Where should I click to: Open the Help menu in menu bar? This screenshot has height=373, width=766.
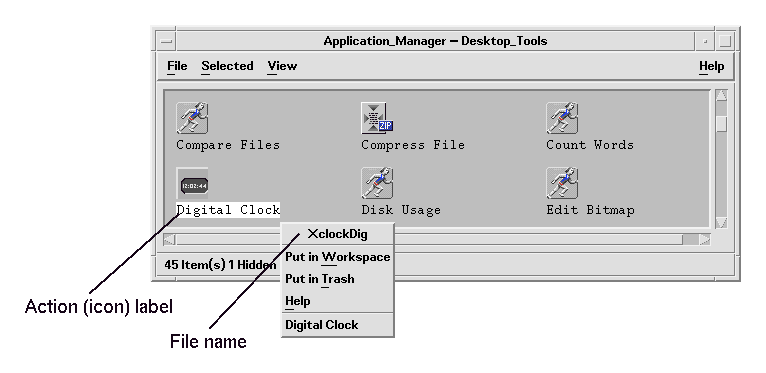tap(711, 66)
